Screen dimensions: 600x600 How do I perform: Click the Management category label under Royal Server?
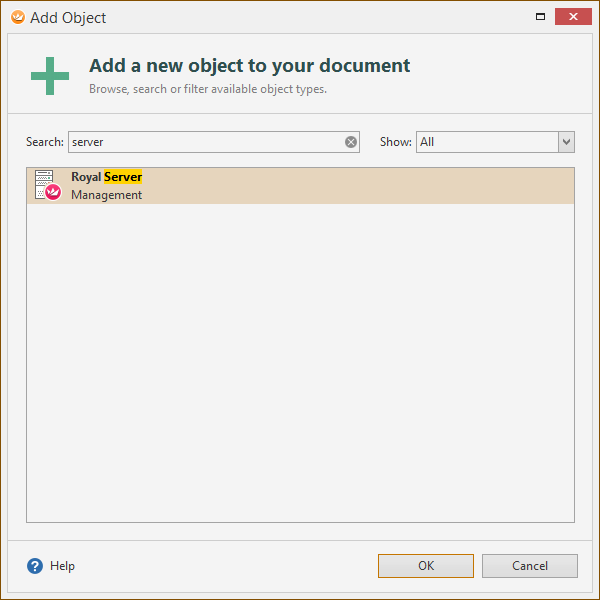pyautogui.click(x=106, y=195)
